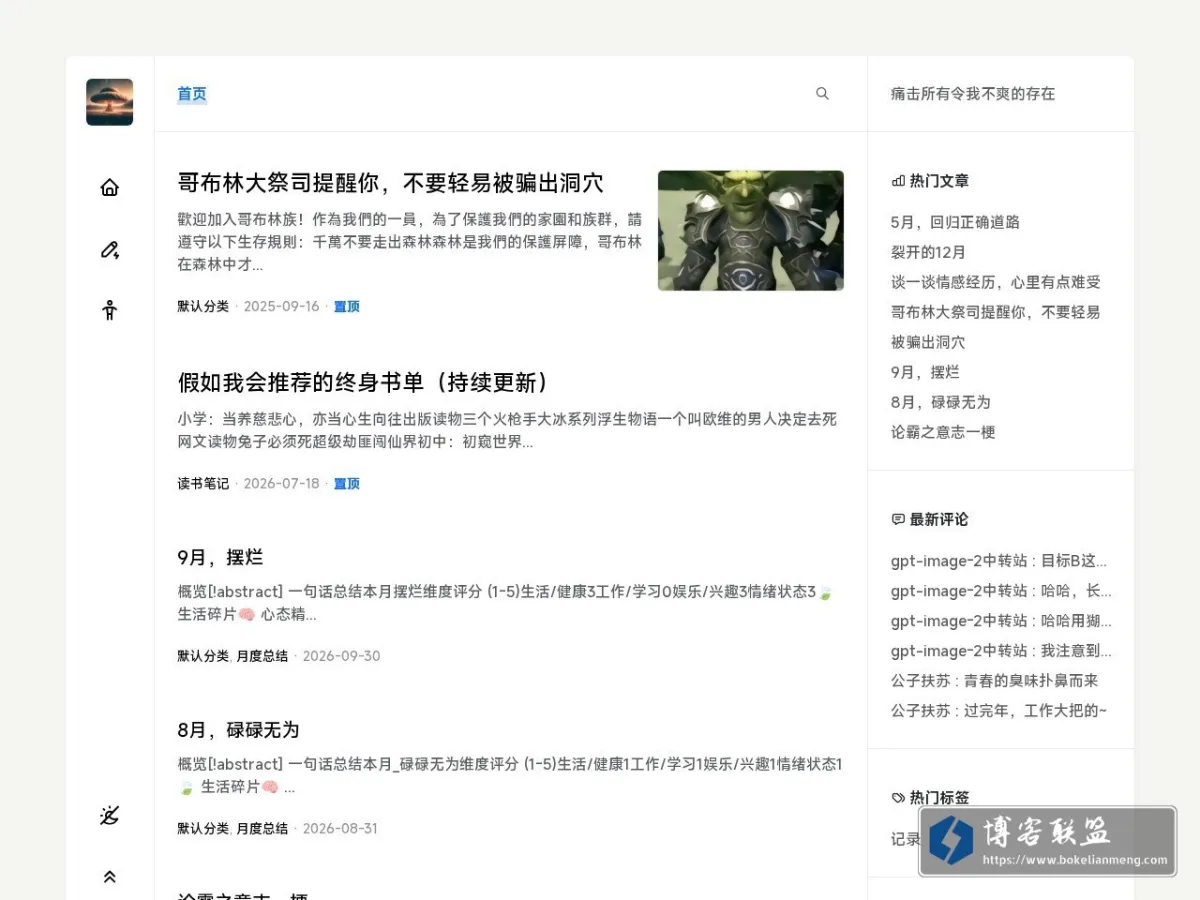The image size is (1200, 900).
Task: Open the person about icon in the sidebar
Action: 110,310
